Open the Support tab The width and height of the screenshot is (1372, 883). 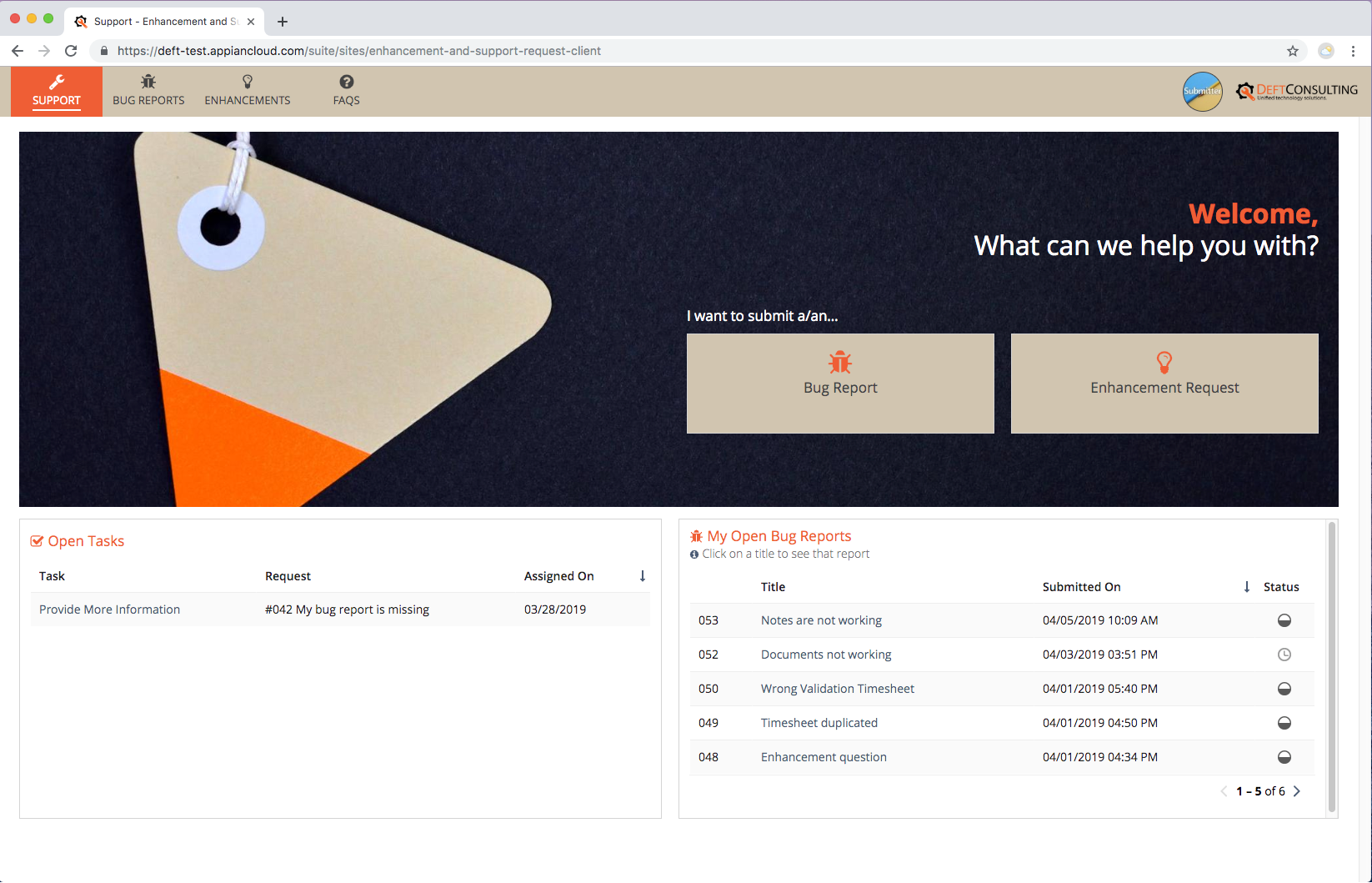(57, 91)
